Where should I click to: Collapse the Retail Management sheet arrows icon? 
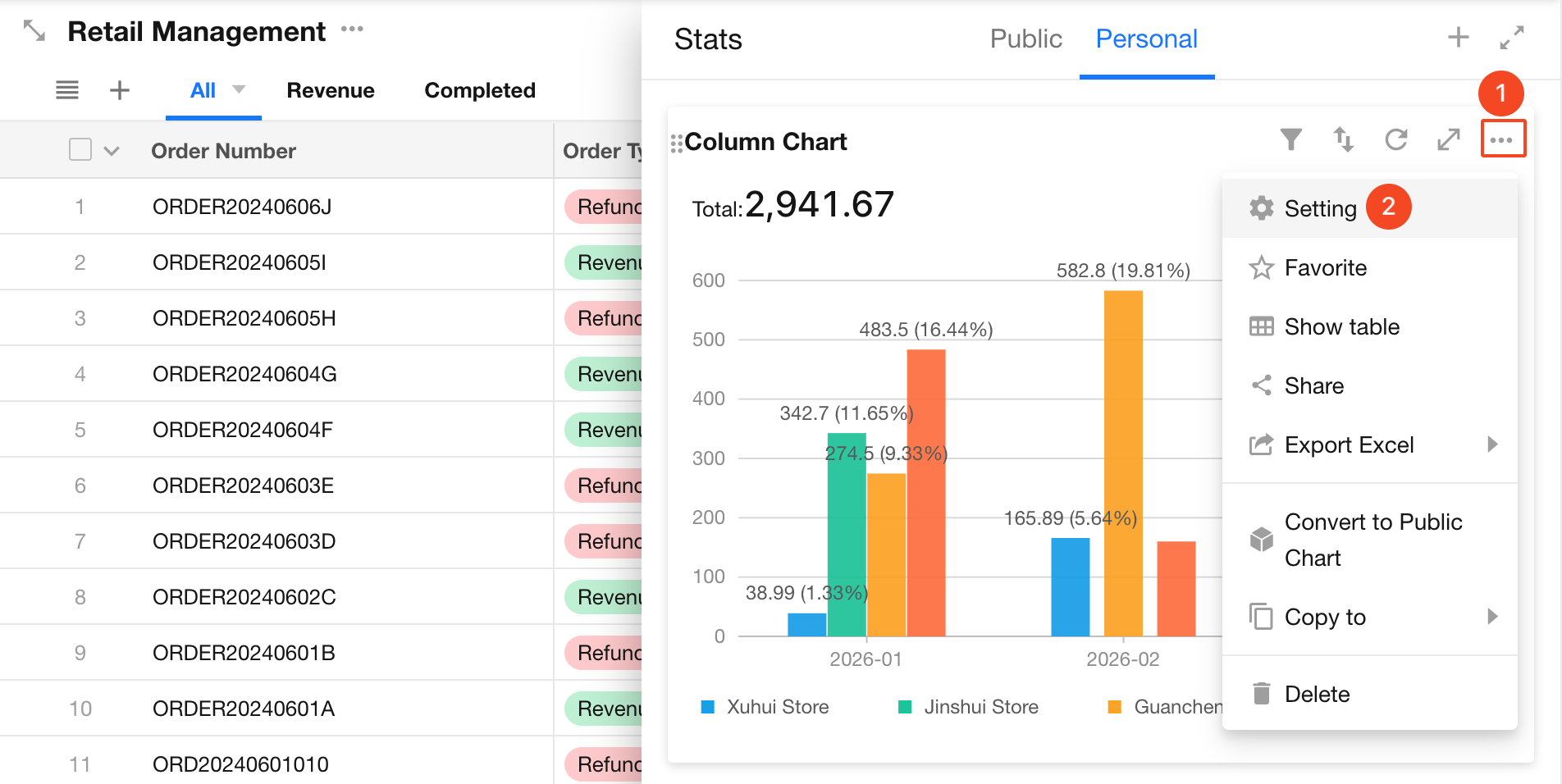click(x=34, y=31)
